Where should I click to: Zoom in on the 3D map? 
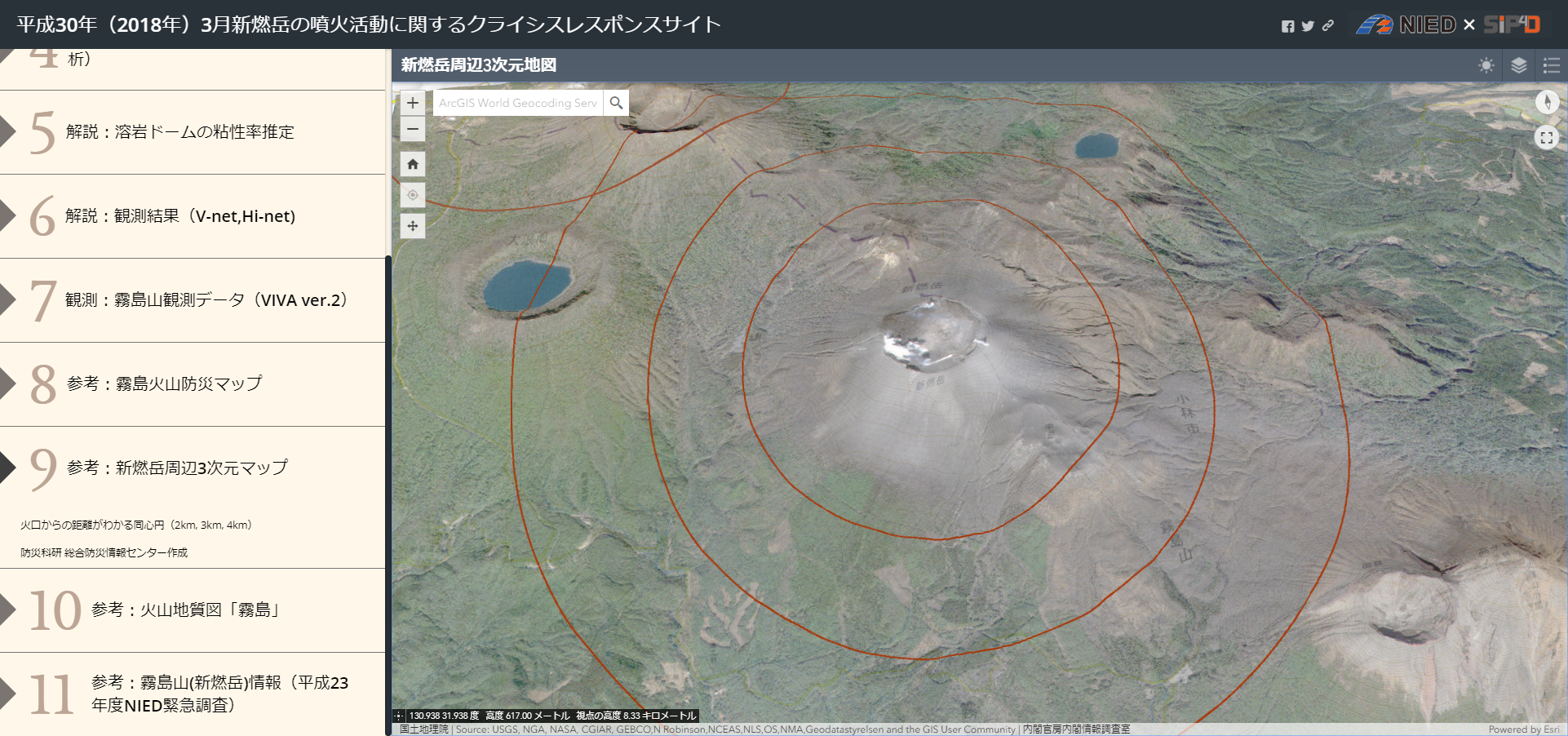413,103
